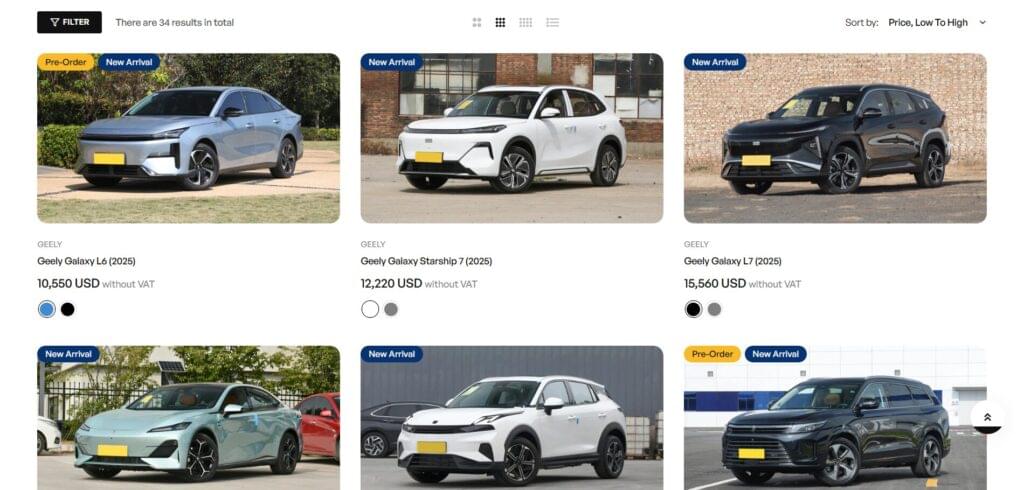Click the blue Galaxy L6 sedan photo

coord(188,138)
